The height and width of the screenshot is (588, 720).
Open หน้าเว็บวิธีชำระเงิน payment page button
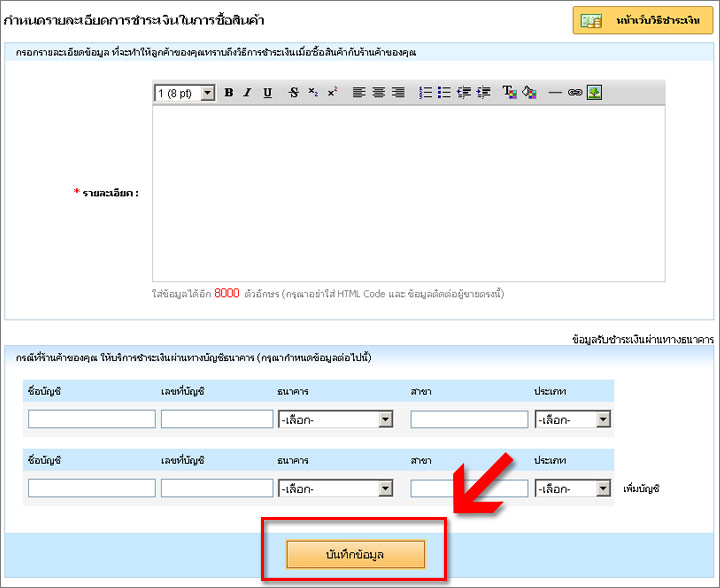pos(643,20)
